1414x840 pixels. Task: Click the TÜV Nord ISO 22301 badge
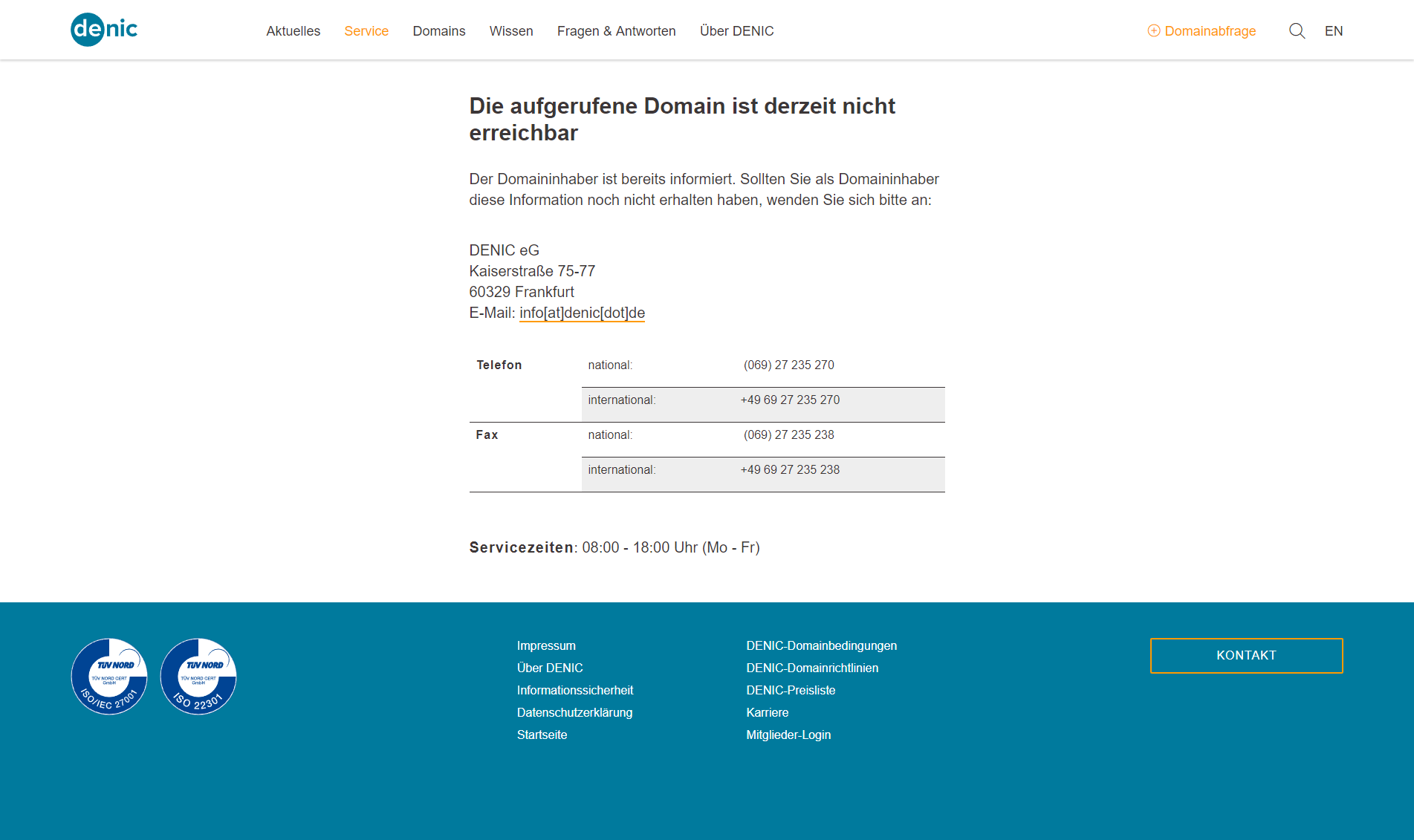tap(198, 677)
